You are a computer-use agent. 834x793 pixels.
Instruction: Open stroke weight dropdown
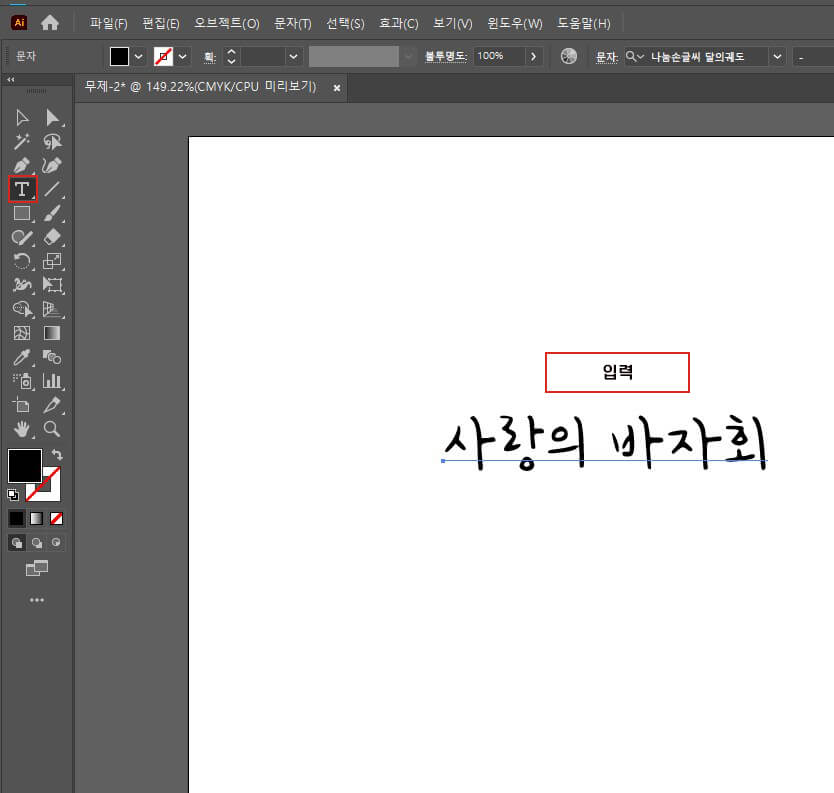click(293, 56)
